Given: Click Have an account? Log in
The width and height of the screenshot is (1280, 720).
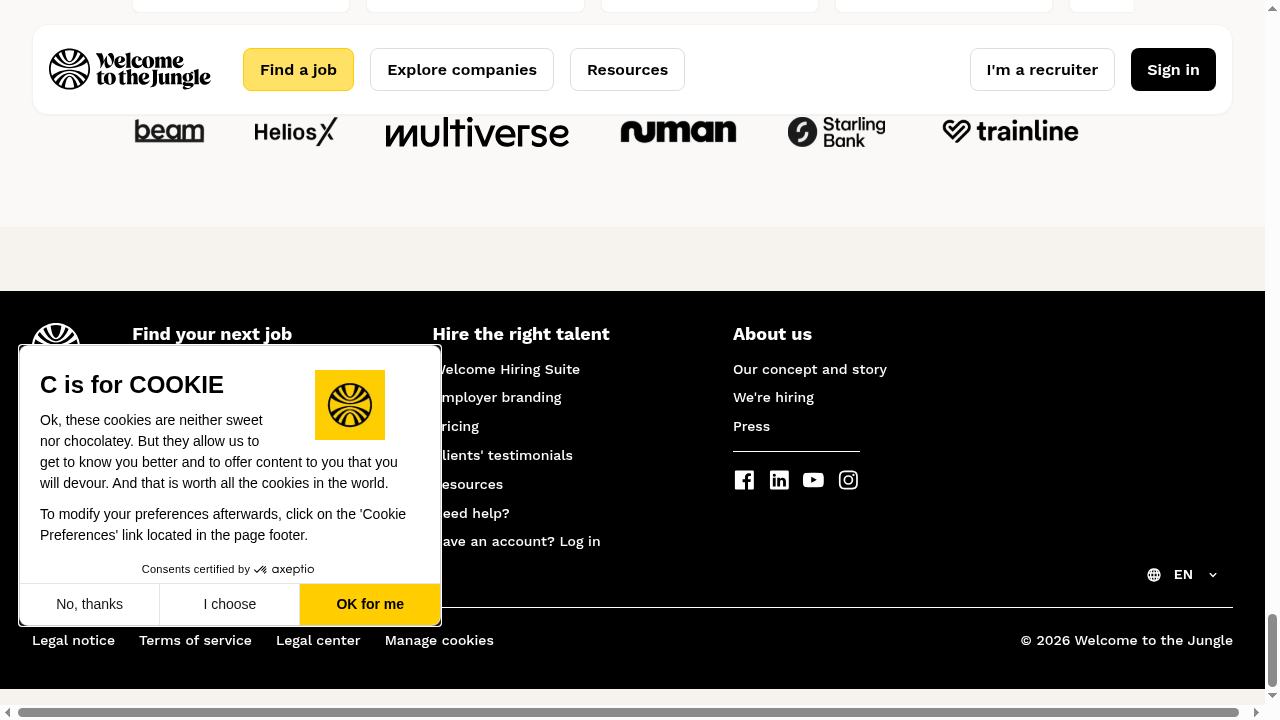Looking at the screenshot, I should 521,541.
